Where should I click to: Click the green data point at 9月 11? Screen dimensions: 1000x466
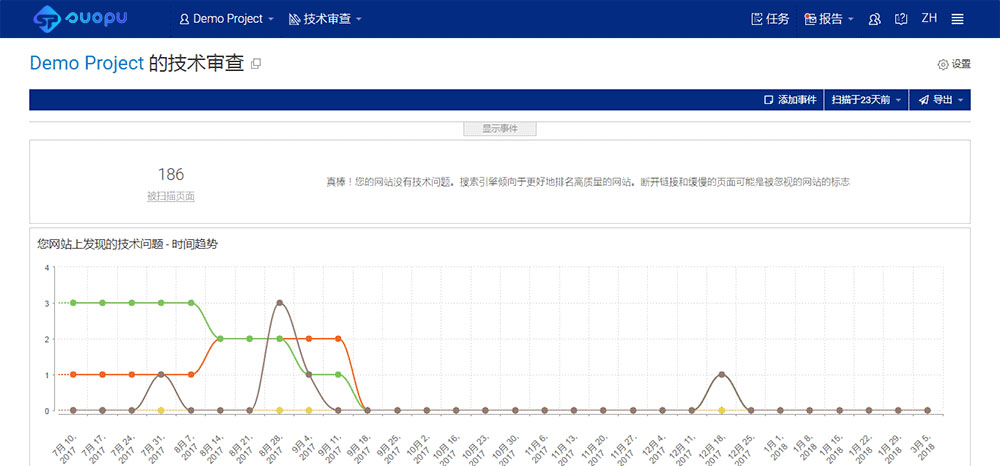click(338, 374)
